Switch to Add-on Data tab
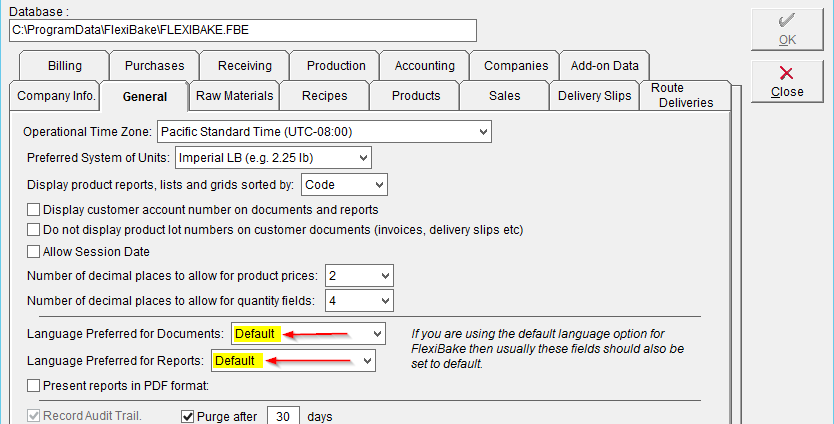 click(604, 66)
